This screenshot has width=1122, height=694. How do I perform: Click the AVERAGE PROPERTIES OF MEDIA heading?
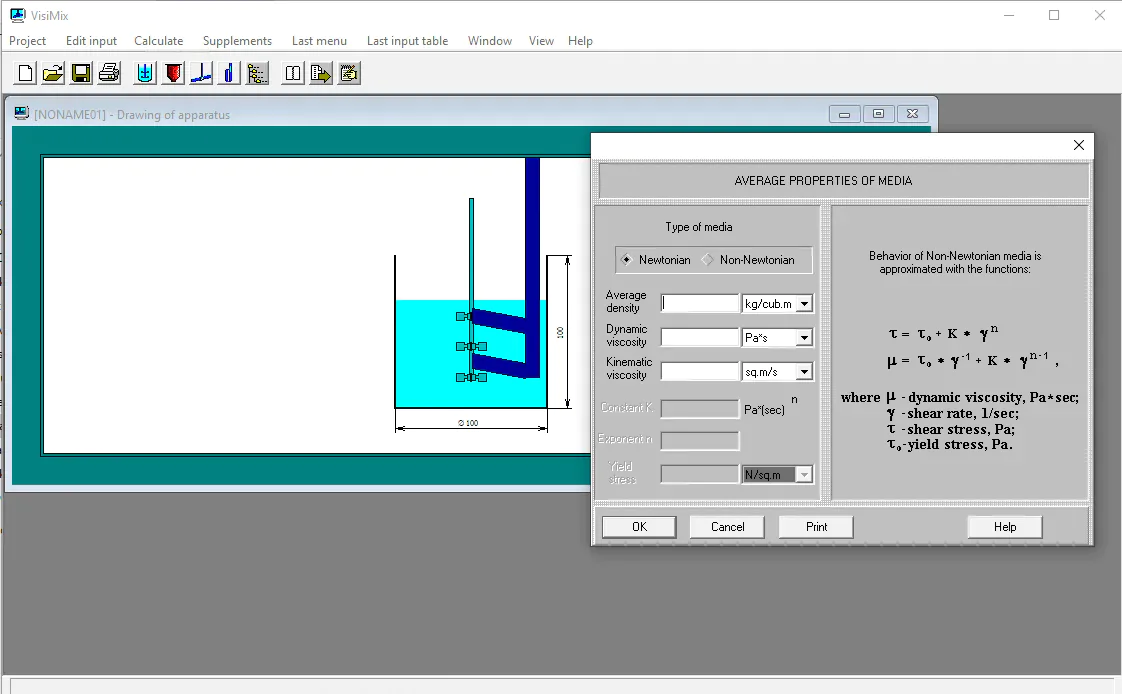(823, 181)
